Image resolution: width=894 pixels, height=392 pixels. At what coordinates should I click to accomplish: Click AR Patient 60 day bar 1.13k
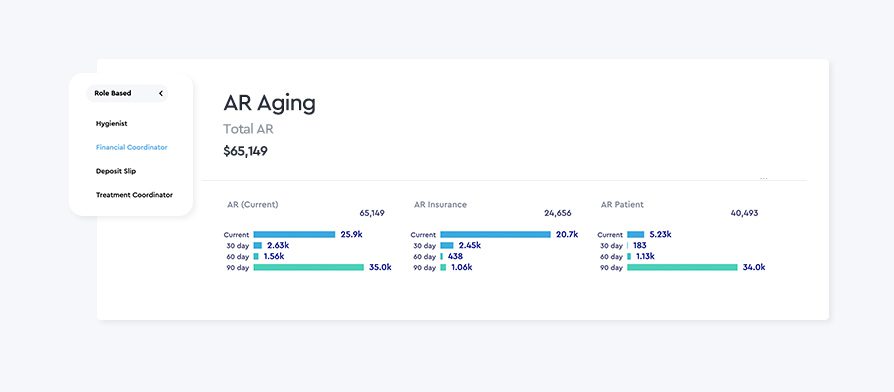pyautogui.click(x=629, y=256)
